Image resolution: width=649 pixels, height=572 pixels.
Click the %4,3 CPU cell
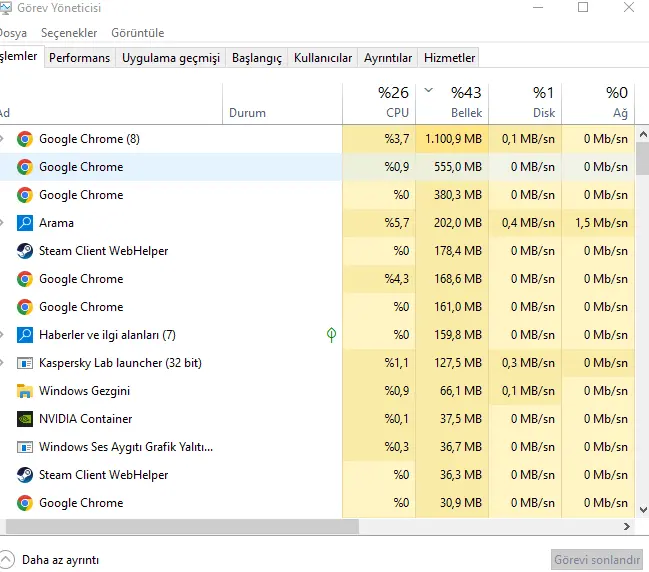point(379,279)
